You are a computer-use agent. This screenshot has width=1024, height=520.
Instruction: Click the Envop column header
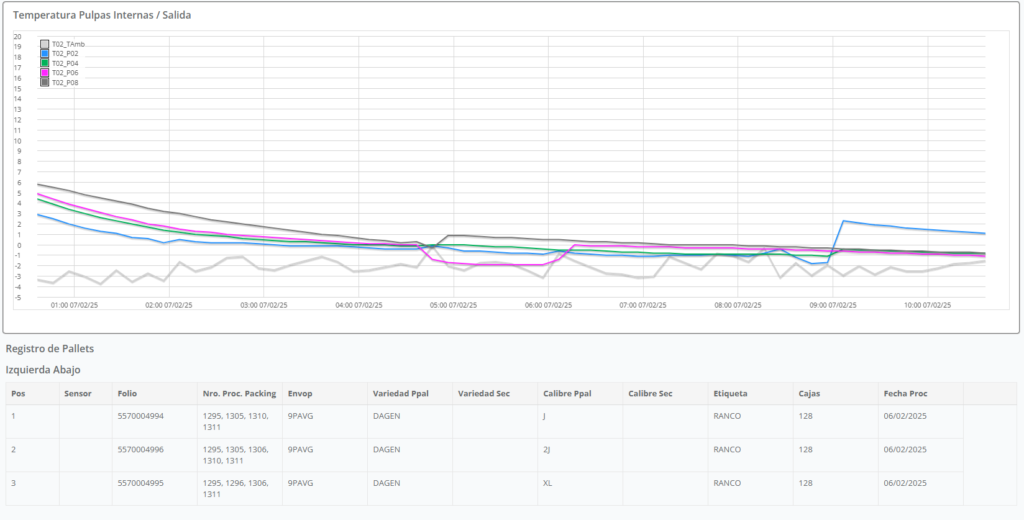[300, 393]
